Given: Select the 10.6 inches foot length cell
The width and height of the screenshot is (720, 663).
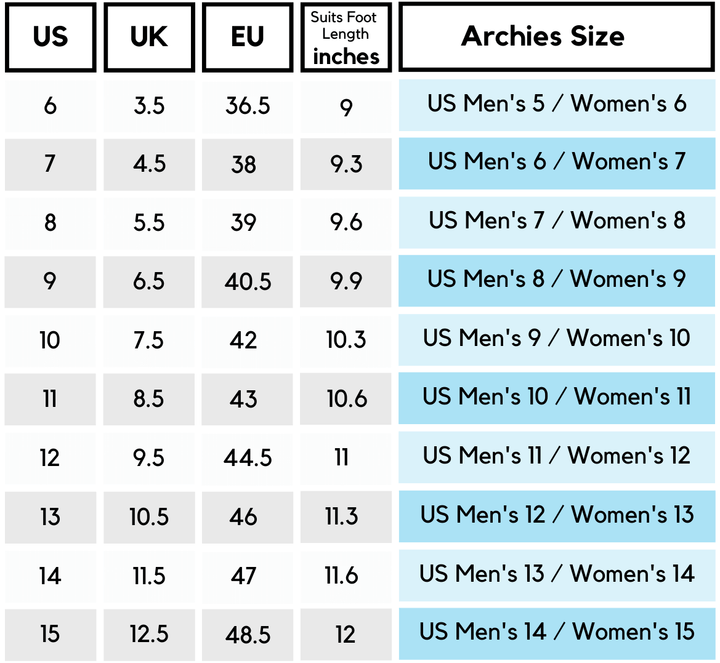Looking at the screenshot, I should click(x=346, y=399).
